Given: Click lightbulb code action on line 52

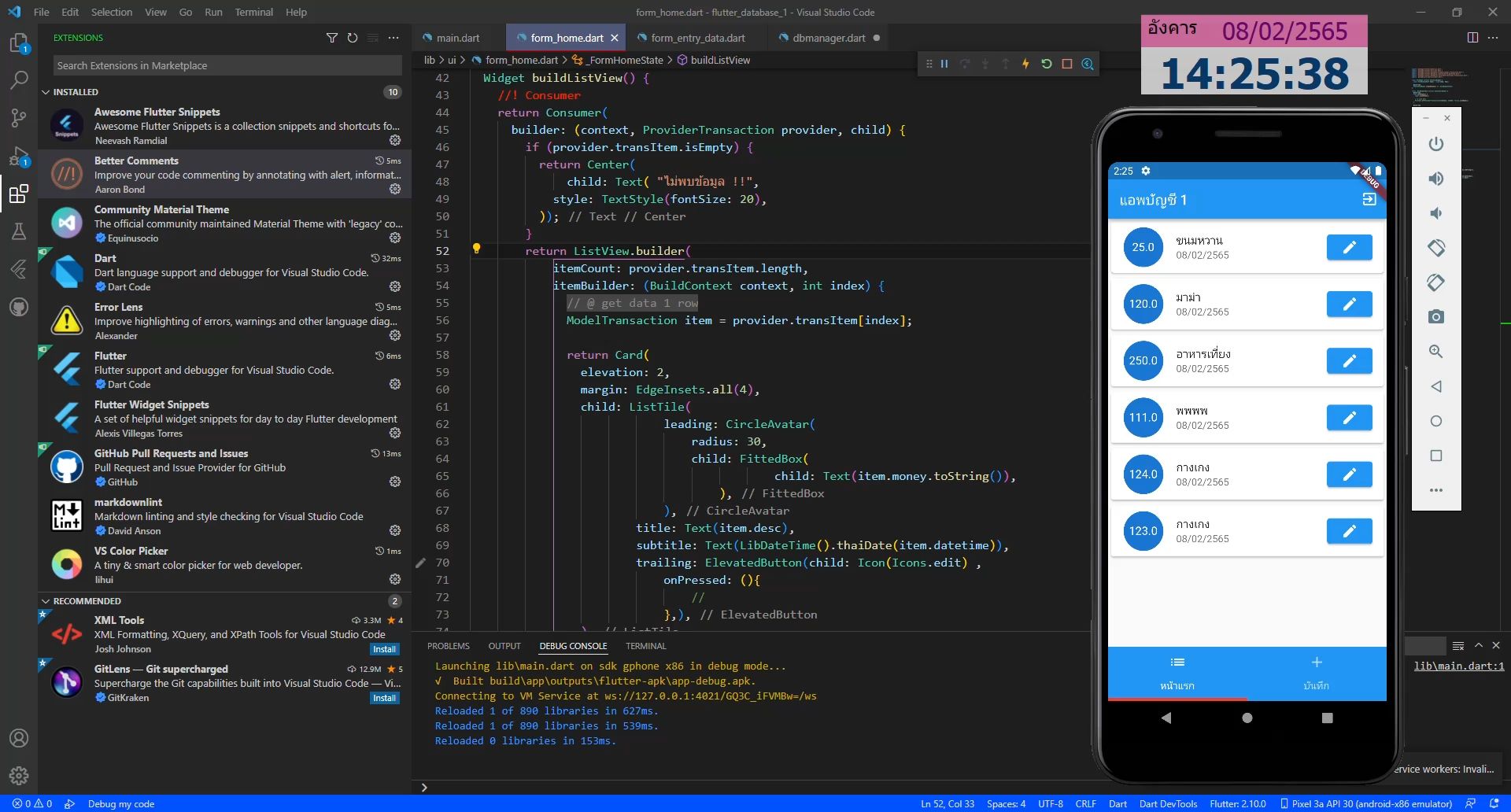Looking at the screenshot, I should [x=476, y=249].
